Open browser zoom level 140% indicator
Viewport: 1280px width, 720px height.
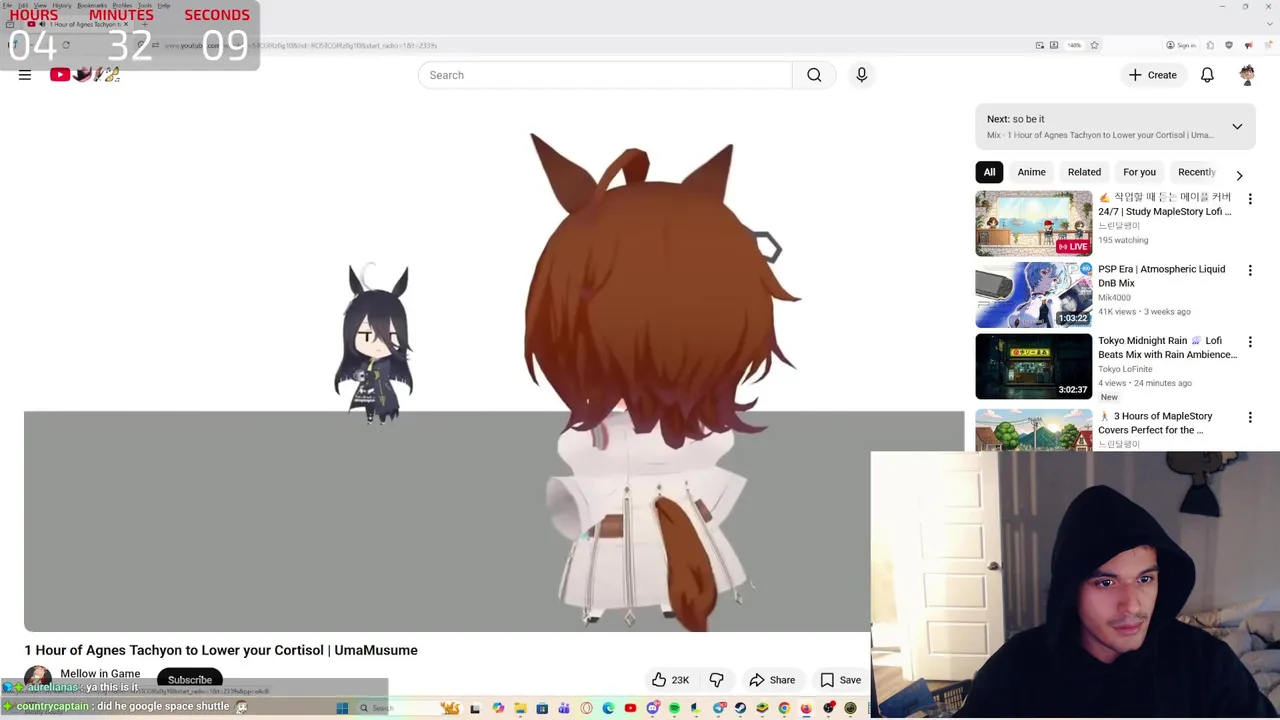[1074, 45]
